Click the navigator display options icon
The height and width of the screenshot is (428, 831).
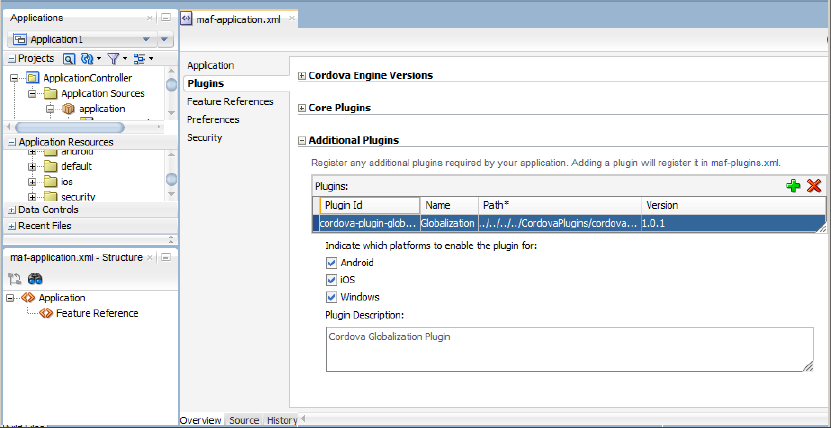[x=139, y=59]
